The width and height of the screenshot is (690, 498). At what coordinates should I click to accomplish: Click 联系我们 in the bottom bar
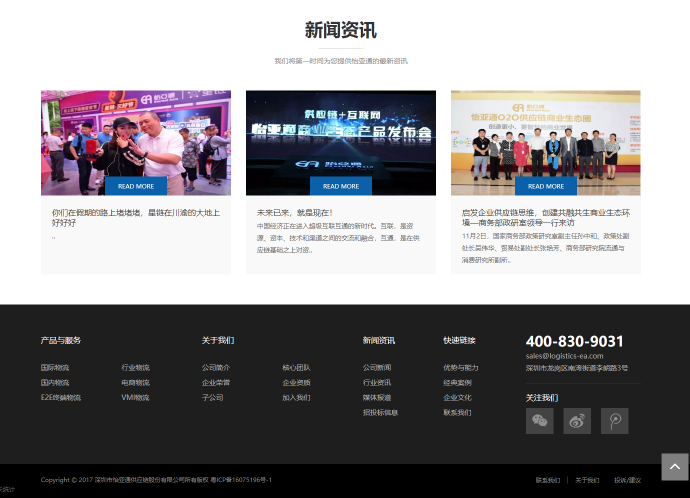point(548,480)
